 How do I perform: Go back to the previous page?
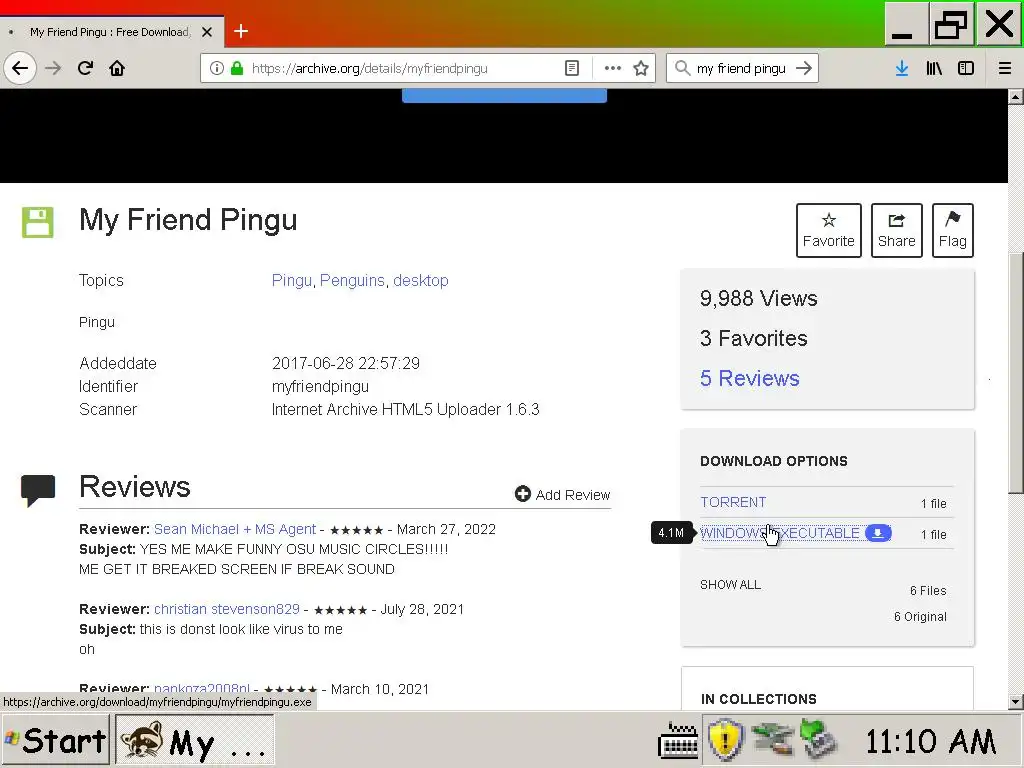[x=20, y=68]
